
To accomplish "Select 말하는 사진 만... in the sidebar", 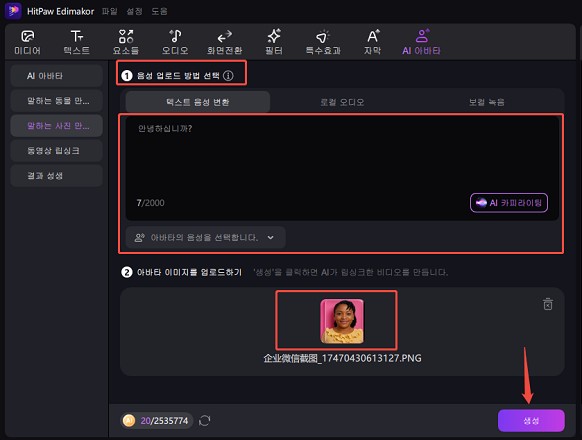I will point(56,126).
